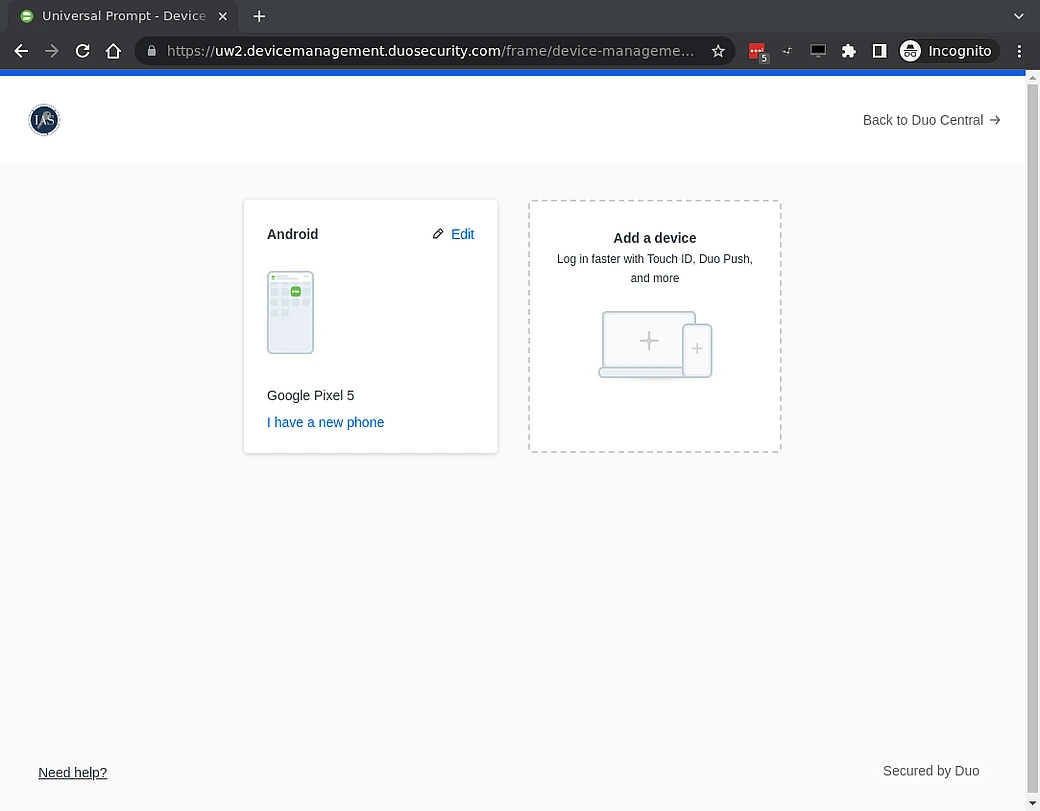Viewport: 1040px width, 811px height.
Task: Open the Incognito profile indicator
Action: pyautogui.click(x=948, y=51)
